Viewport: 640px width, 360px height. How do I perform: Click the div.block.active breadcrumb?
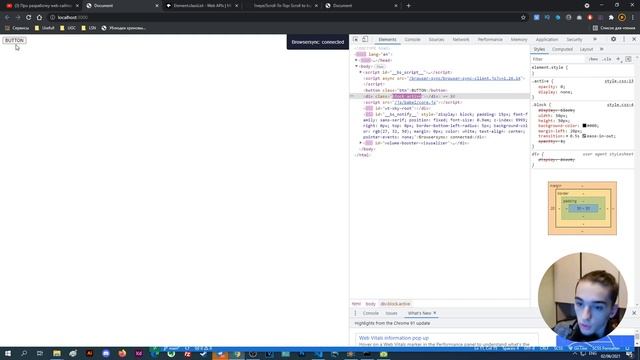(x=395, y=304)
